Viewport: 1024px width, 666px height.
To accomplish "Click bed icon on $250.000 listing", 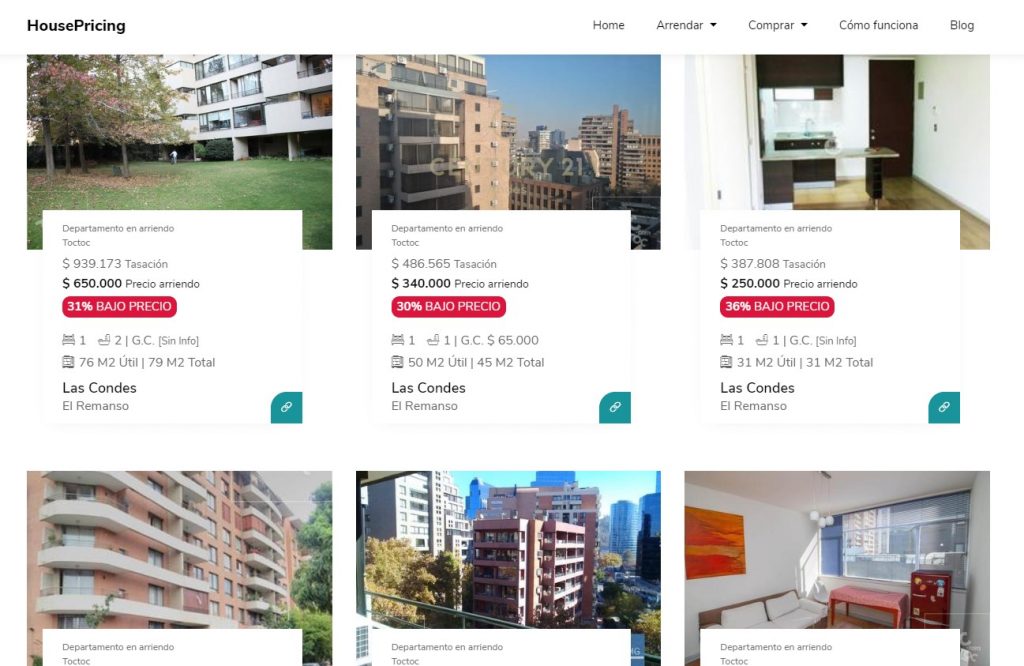I will pos(726,340).
